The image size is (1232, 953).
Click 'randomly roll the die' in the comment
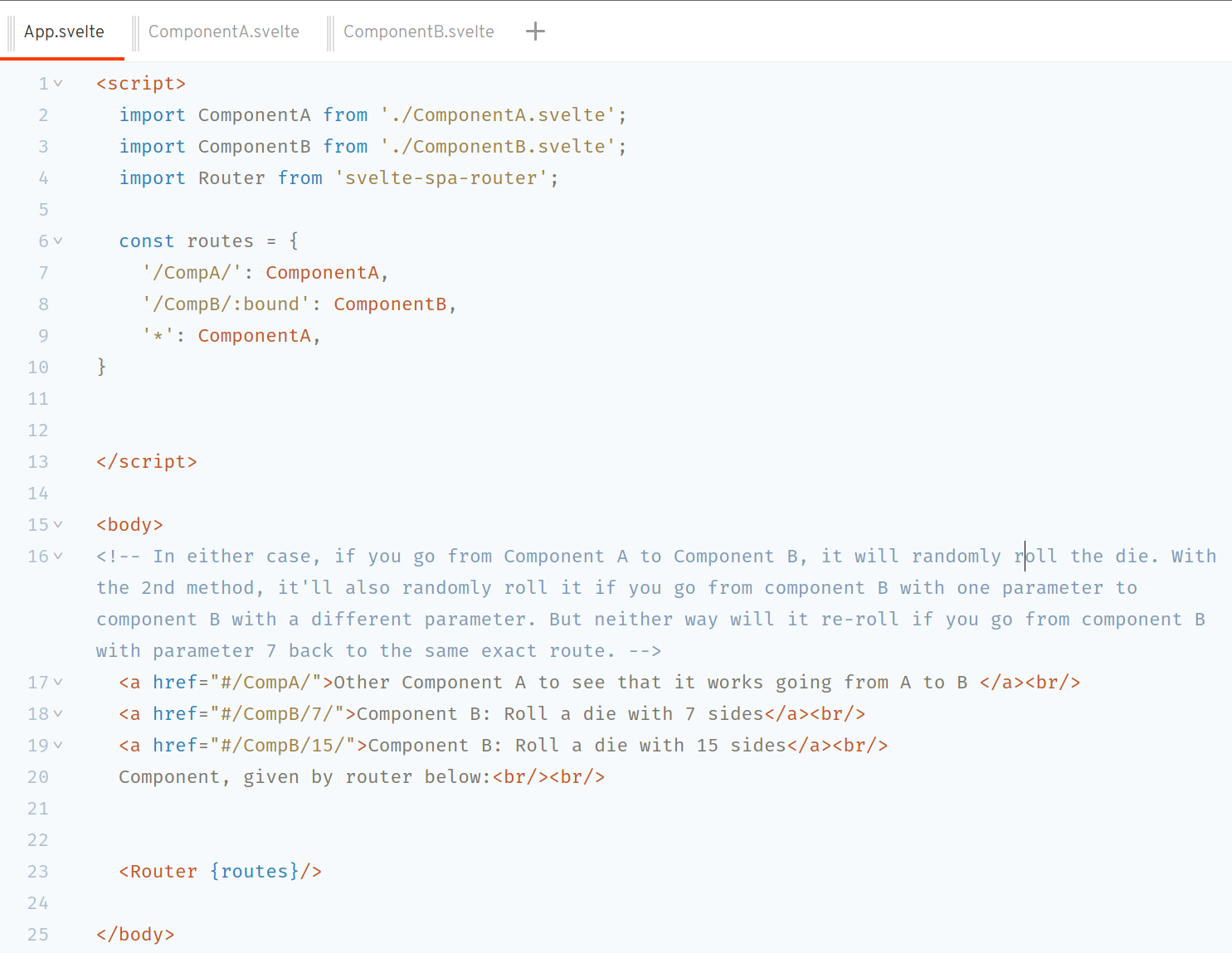click(1030, 556)
